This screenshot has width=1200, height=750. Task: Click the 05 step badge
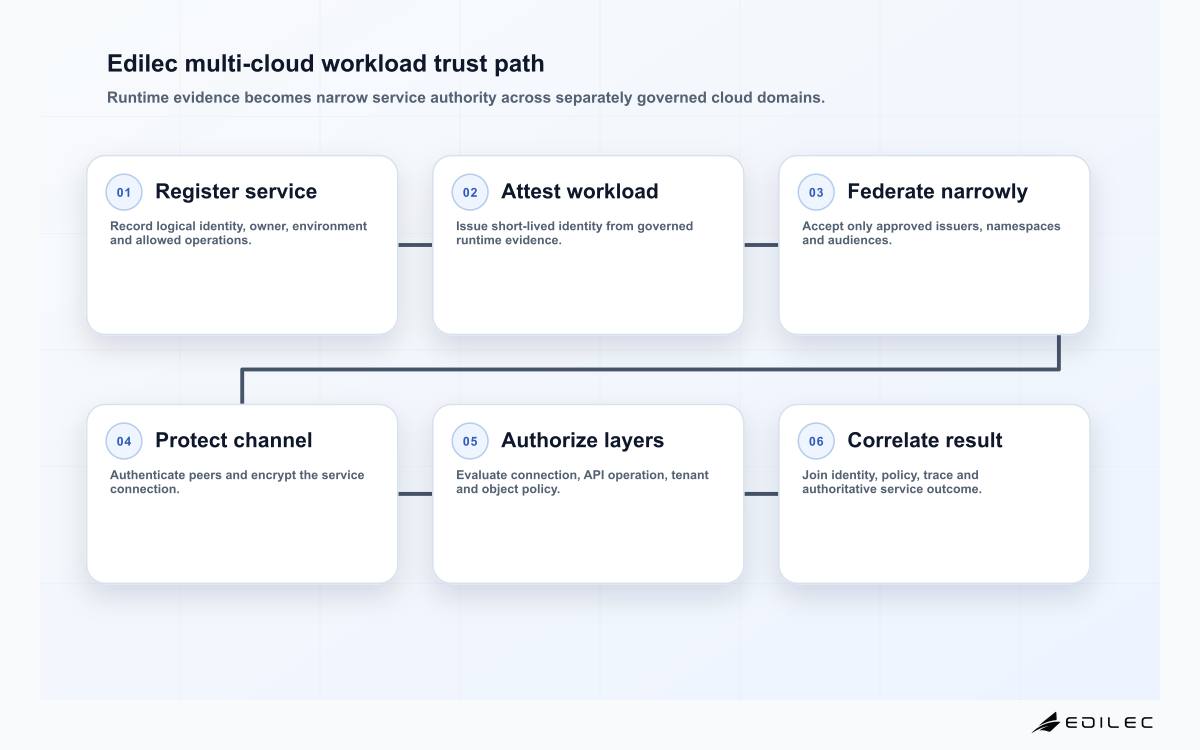470,441
